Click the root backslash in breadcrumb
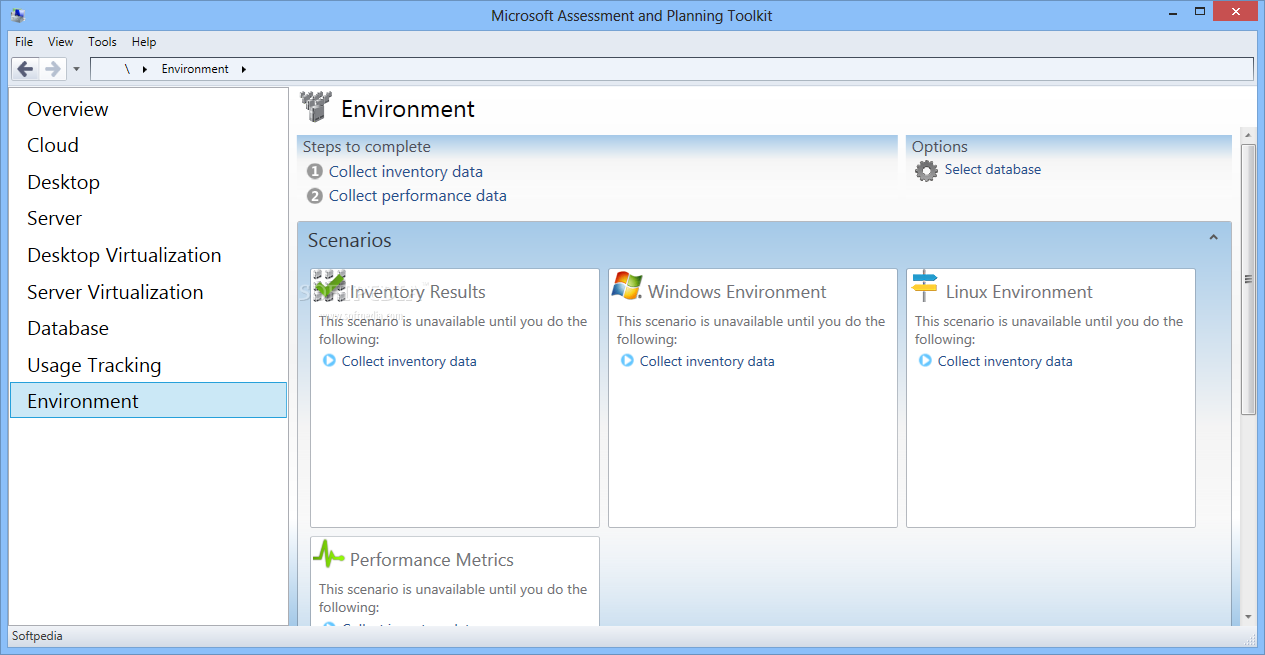This screenshot has height=655, width=1265. [x=127, y=69]
